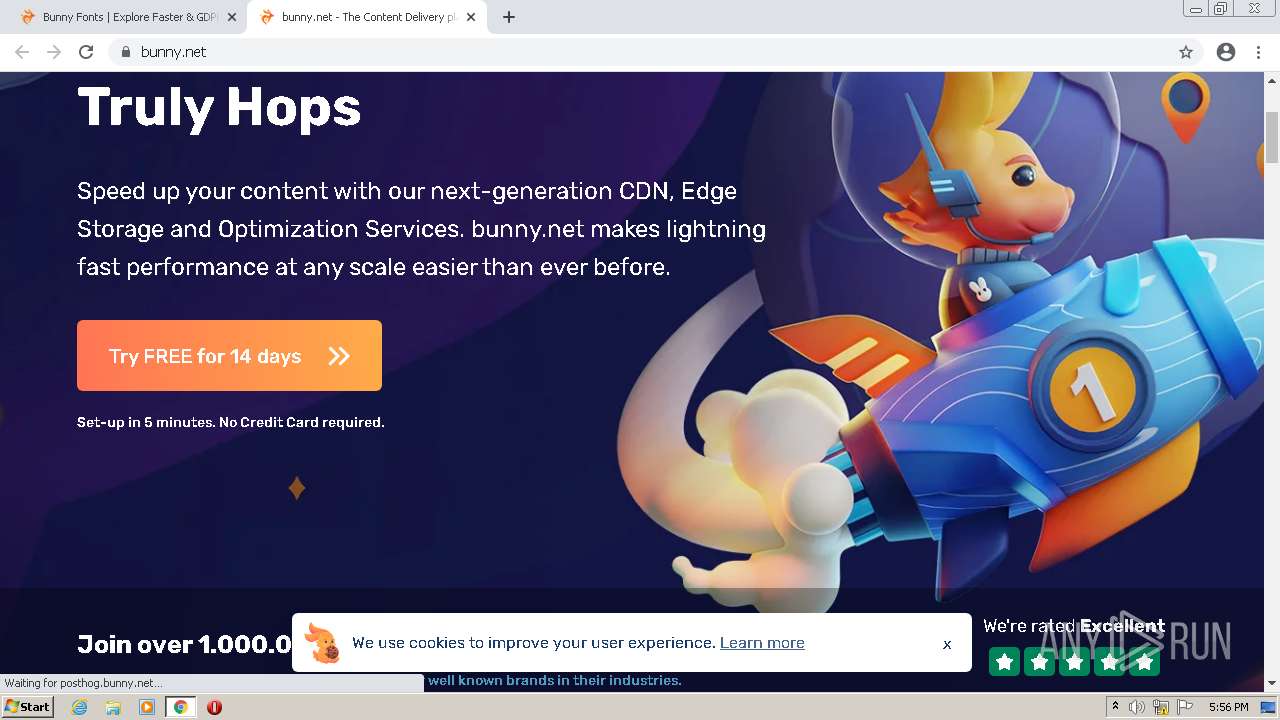
Task: Select the bunny.net Content Delivery tab
Action: [x=367, y=17]
